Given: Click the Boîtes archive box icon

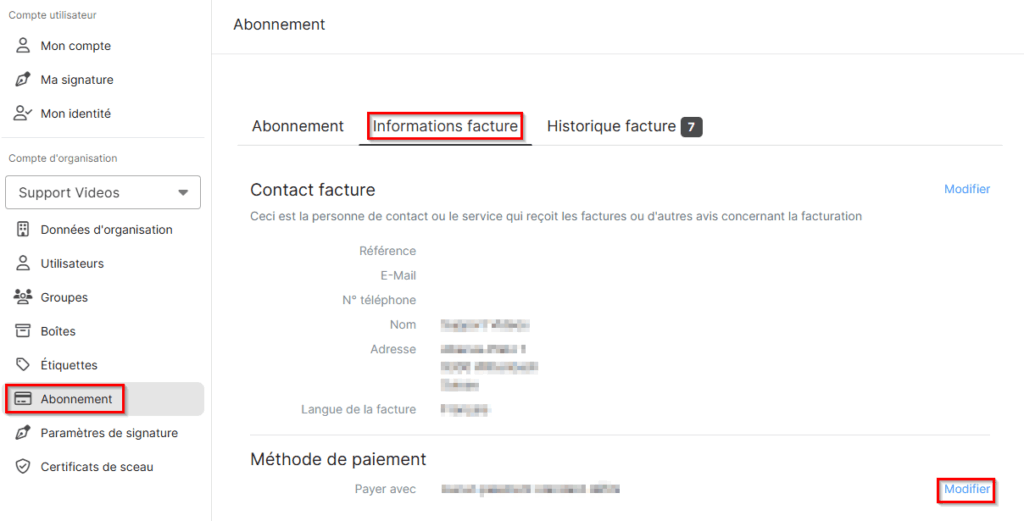Looking at the screenshot, I should click(x=23, y=331).
